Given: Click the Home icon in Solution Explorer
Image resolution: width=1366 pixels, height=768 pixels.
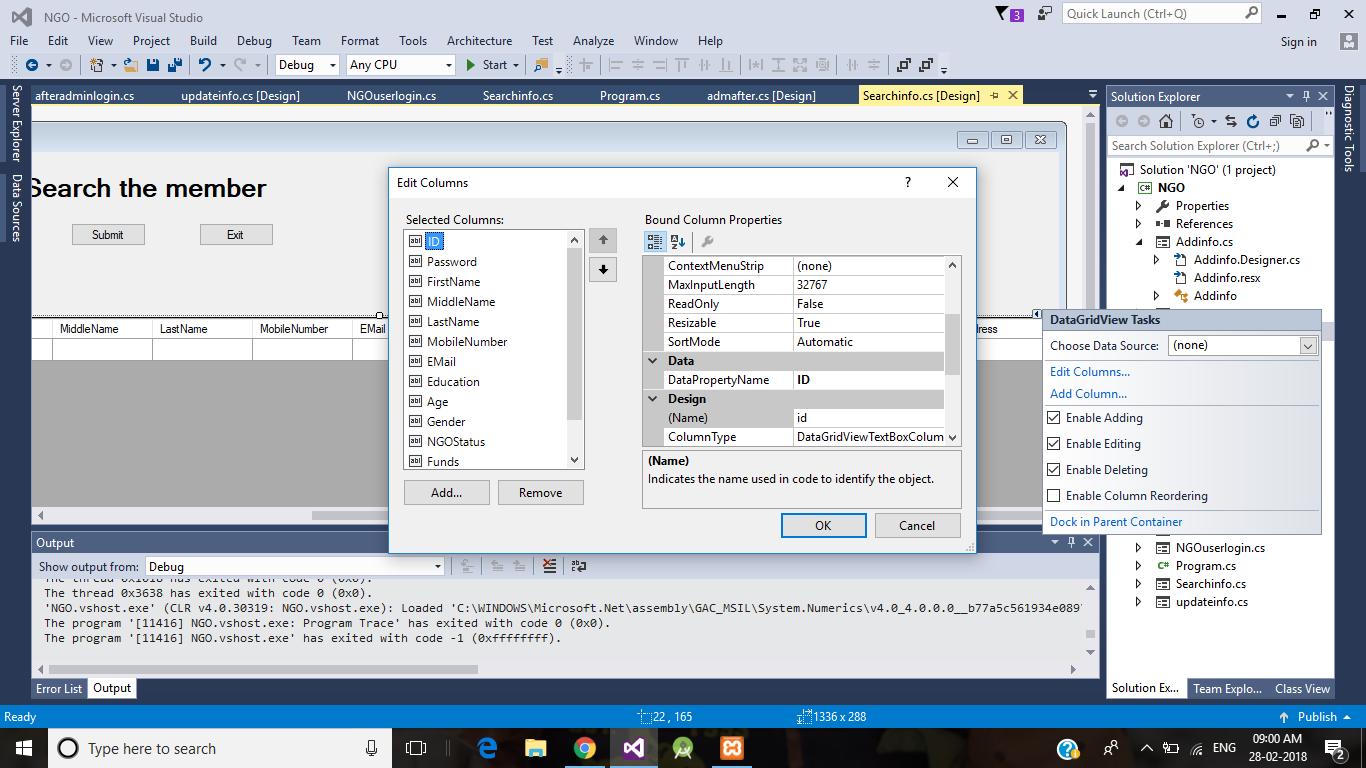Looking at the screenshot, I should 1166,121.
